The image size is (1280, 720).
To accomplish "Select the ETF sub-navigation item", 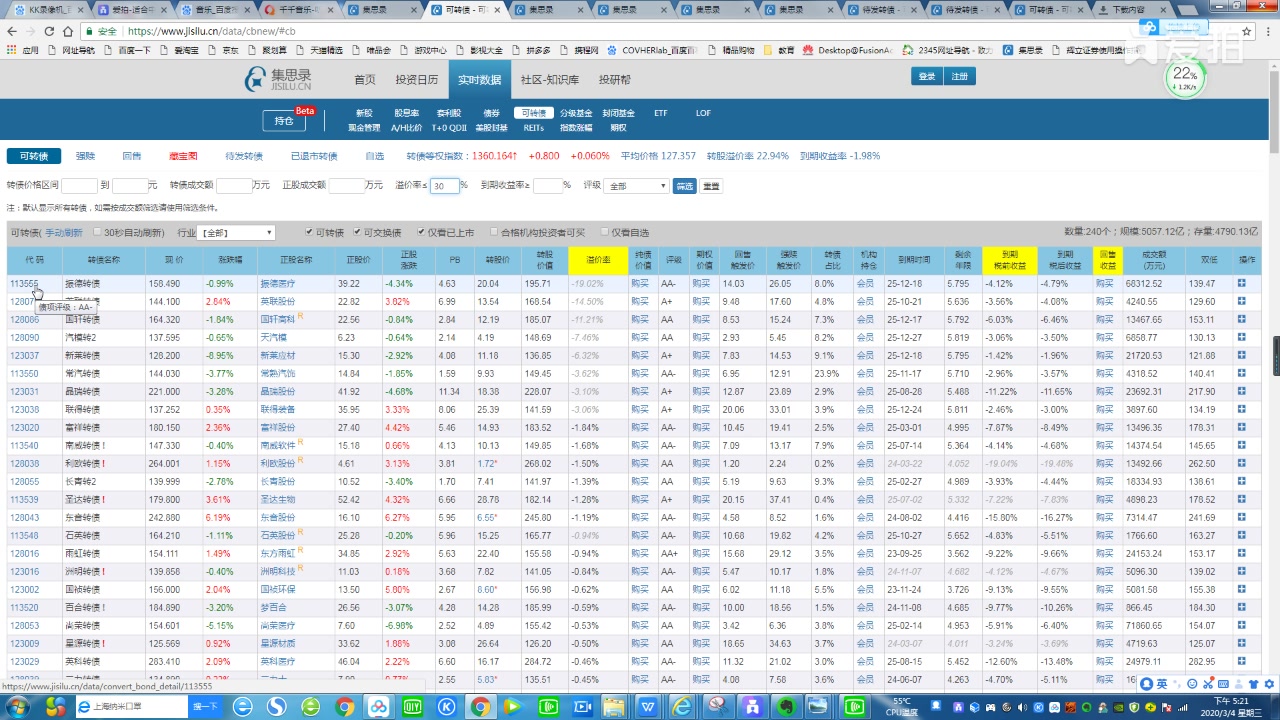I will [x=660, y=113].
